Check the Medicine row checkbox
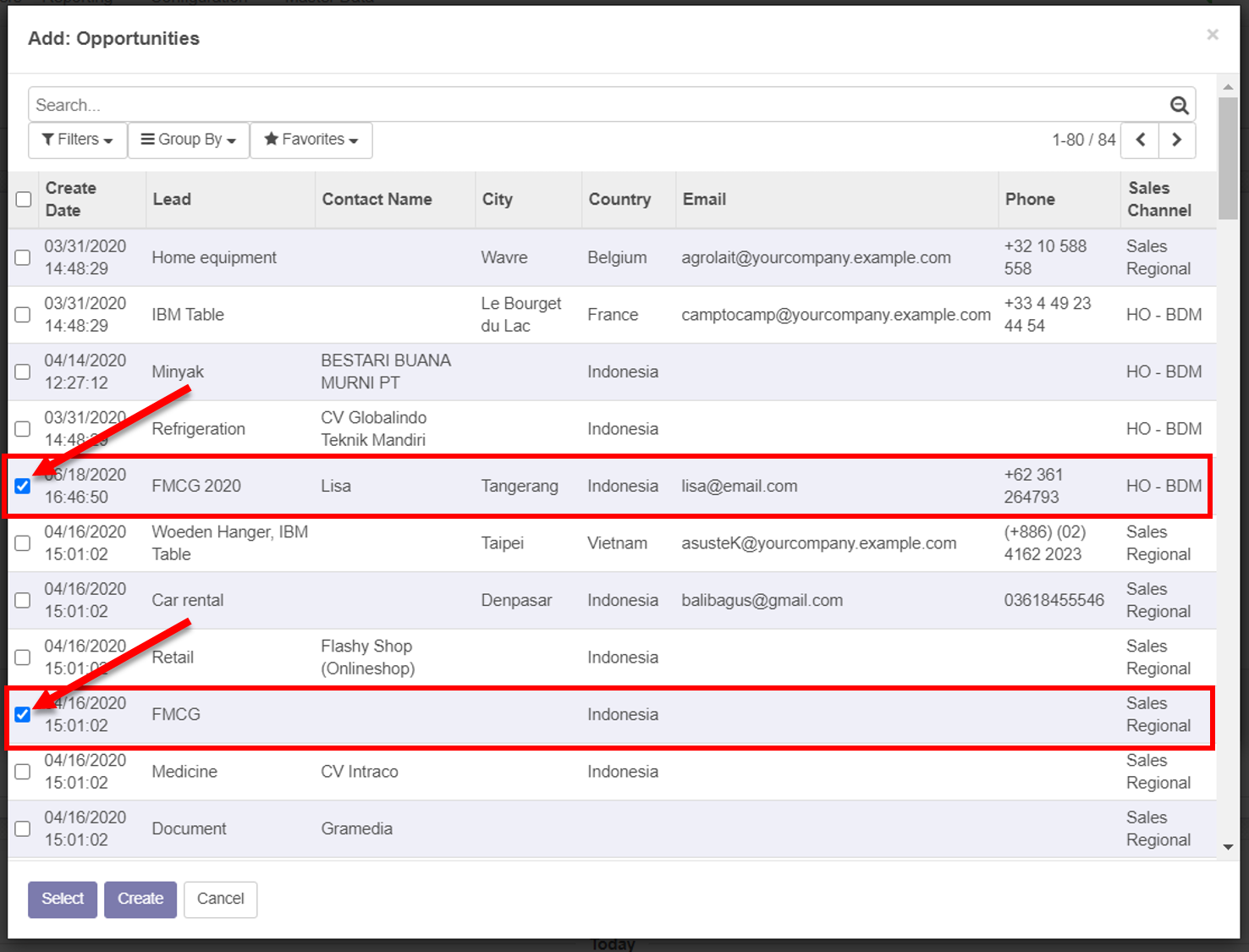 pos(23,772)
